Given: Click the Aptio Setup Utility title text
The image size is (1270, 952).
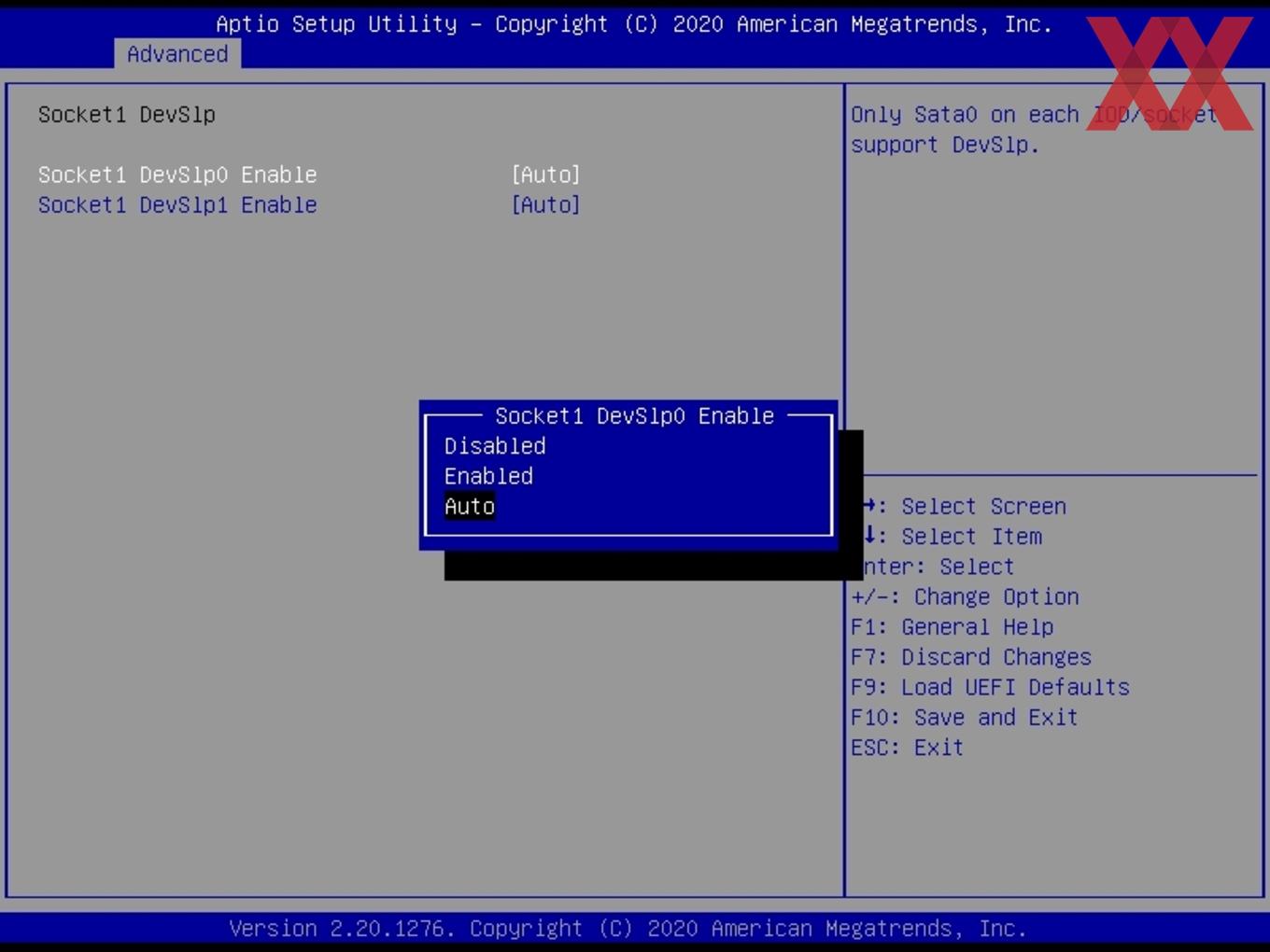Looking at the screenshot, I should tap(634, 24).
